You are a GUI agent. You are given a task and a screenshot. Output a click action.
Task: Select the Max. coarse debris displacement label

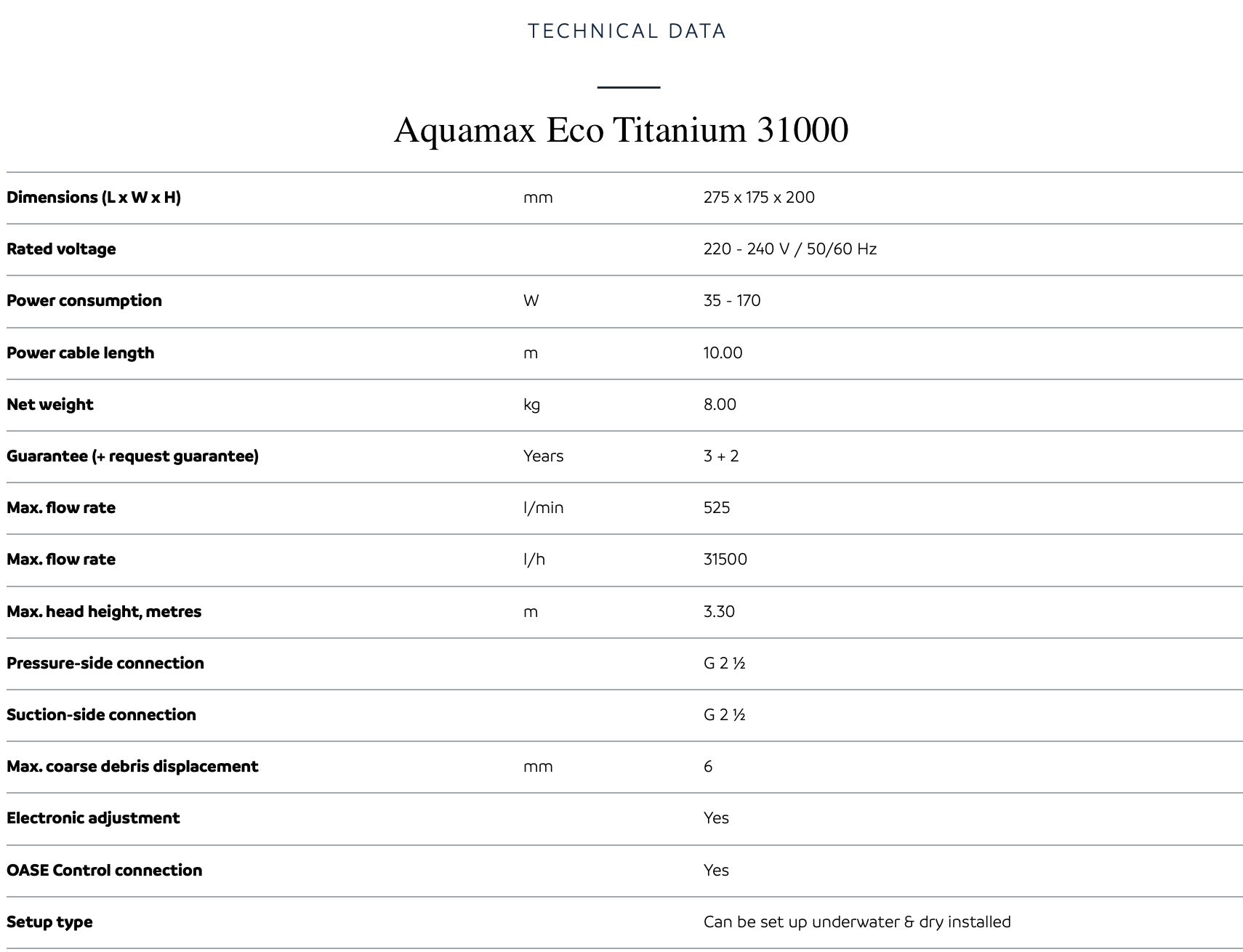(x=132, y=767)
